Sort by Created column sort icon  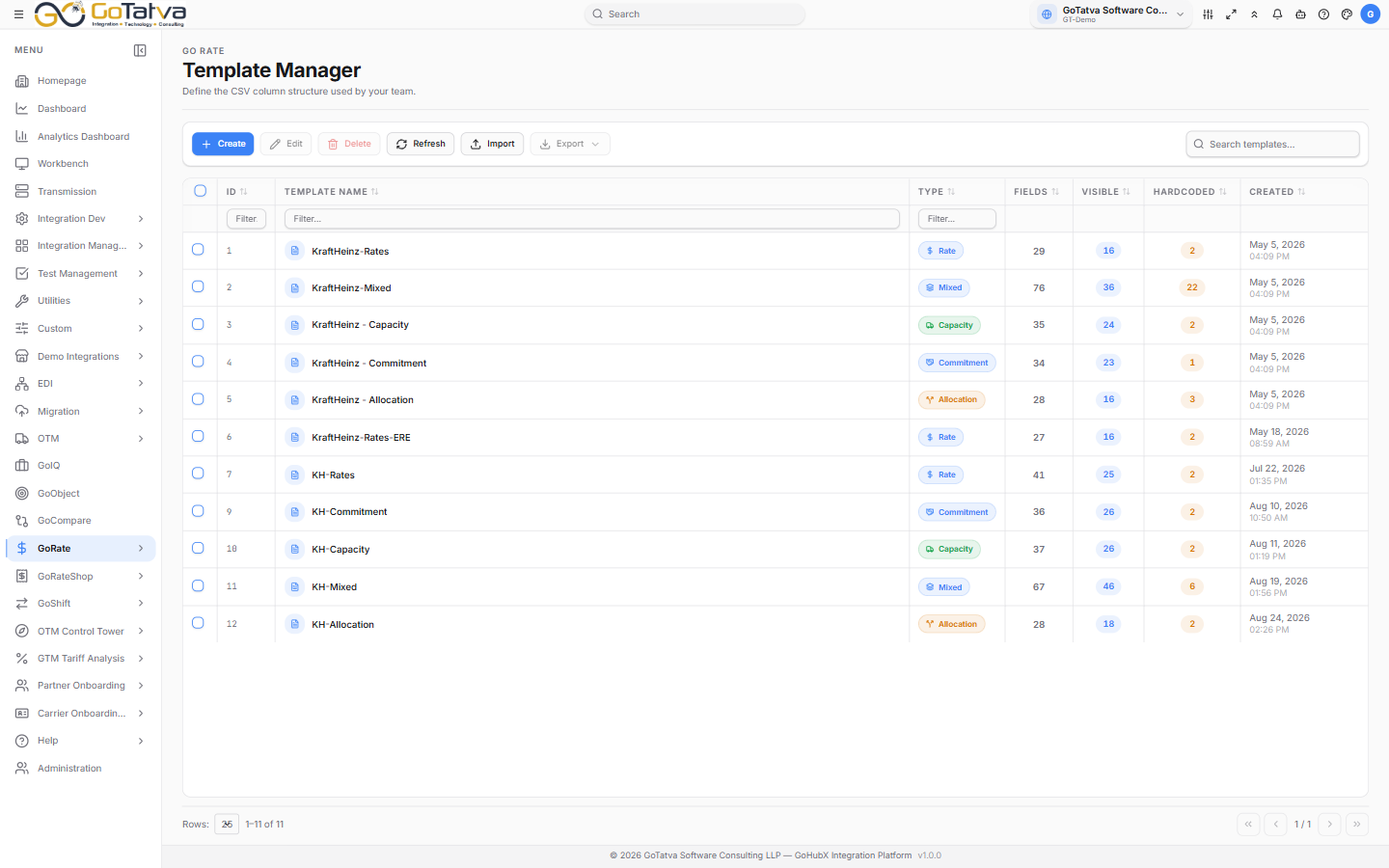(1301, 192)
